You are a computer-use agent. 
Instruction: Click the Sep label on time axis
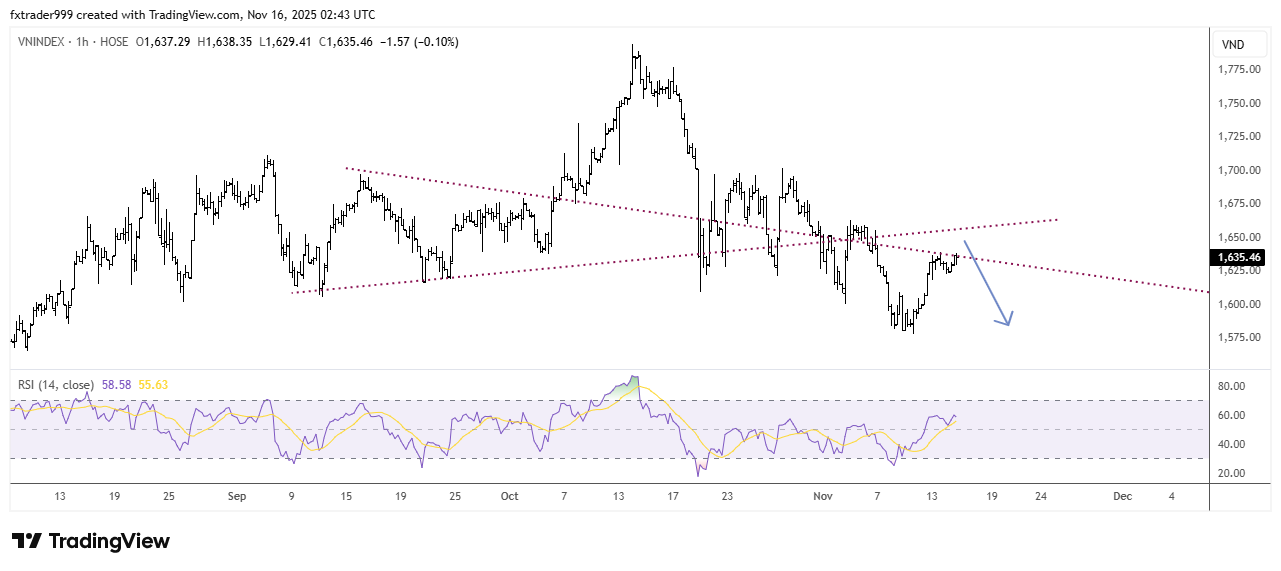tap(237, 496)
